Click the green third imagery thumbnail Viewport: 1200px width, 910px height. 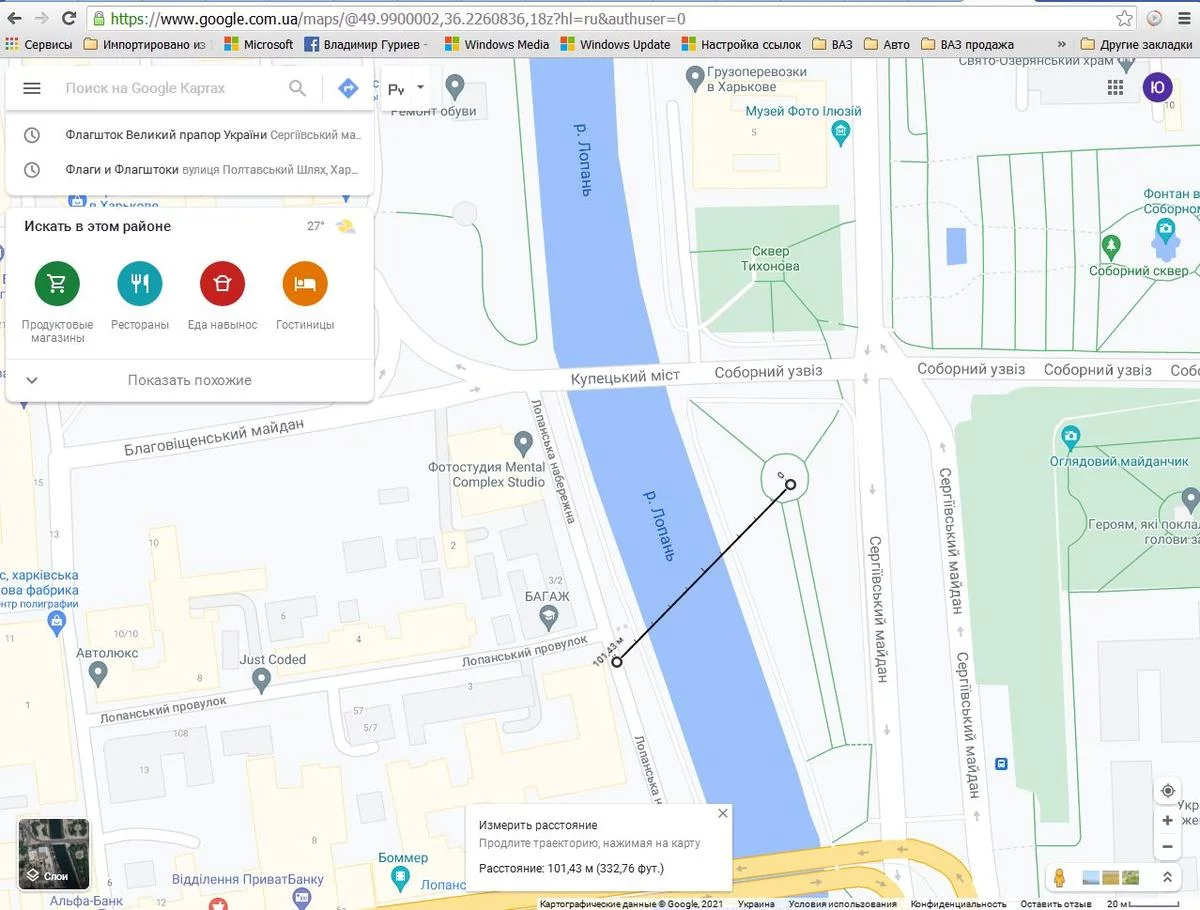tap(1131, 878)
